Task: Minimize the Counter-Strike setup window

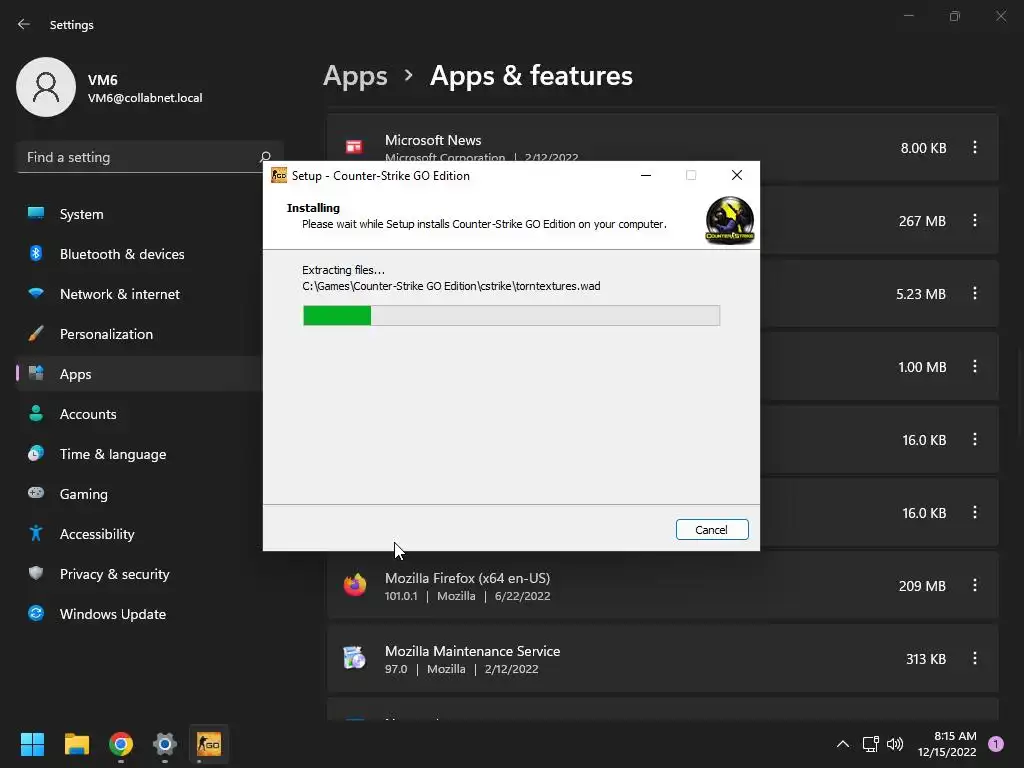Action: (x=646, y=175)
